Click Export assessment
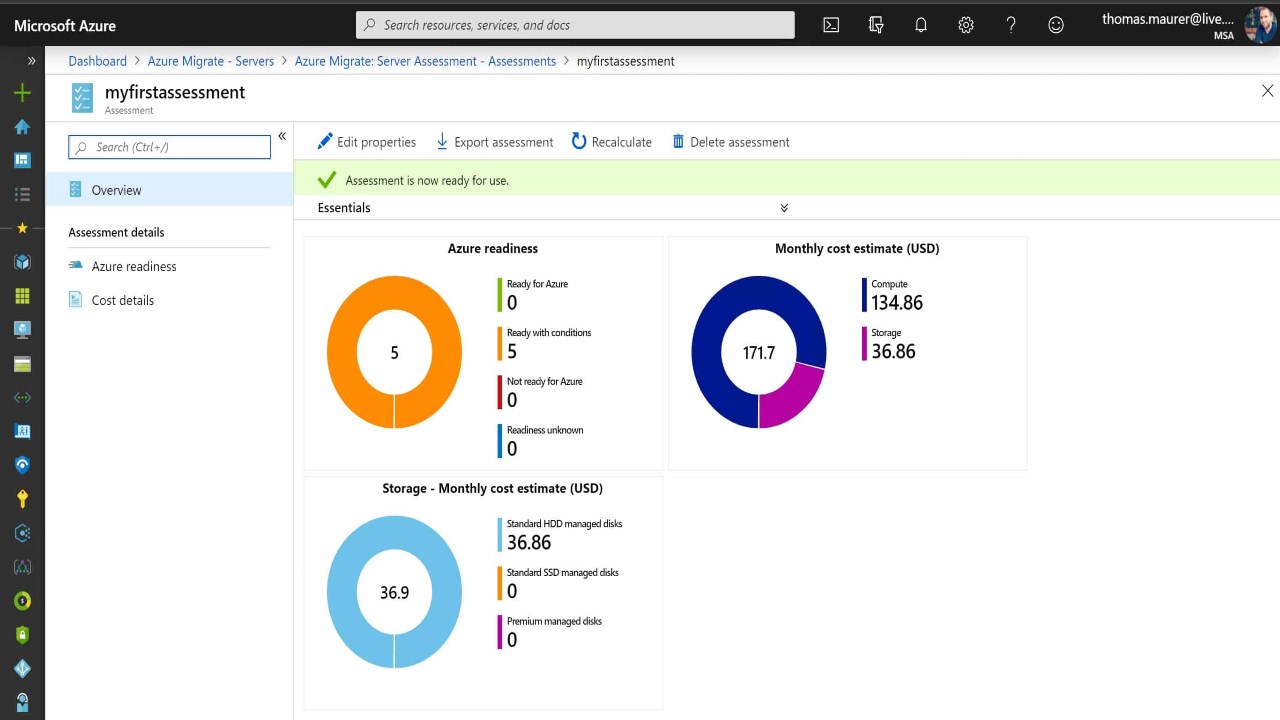Viewport: 1280px width, 720px height. pyautogui.click(x=494, y=142)
